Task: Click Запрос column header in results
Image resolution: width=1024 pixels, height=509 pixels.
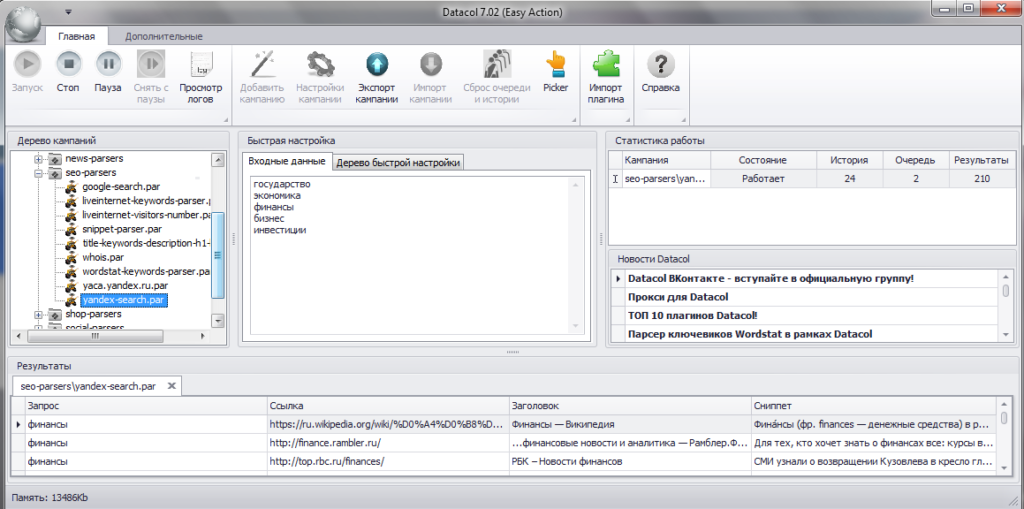Action: [x=146, y=406]
